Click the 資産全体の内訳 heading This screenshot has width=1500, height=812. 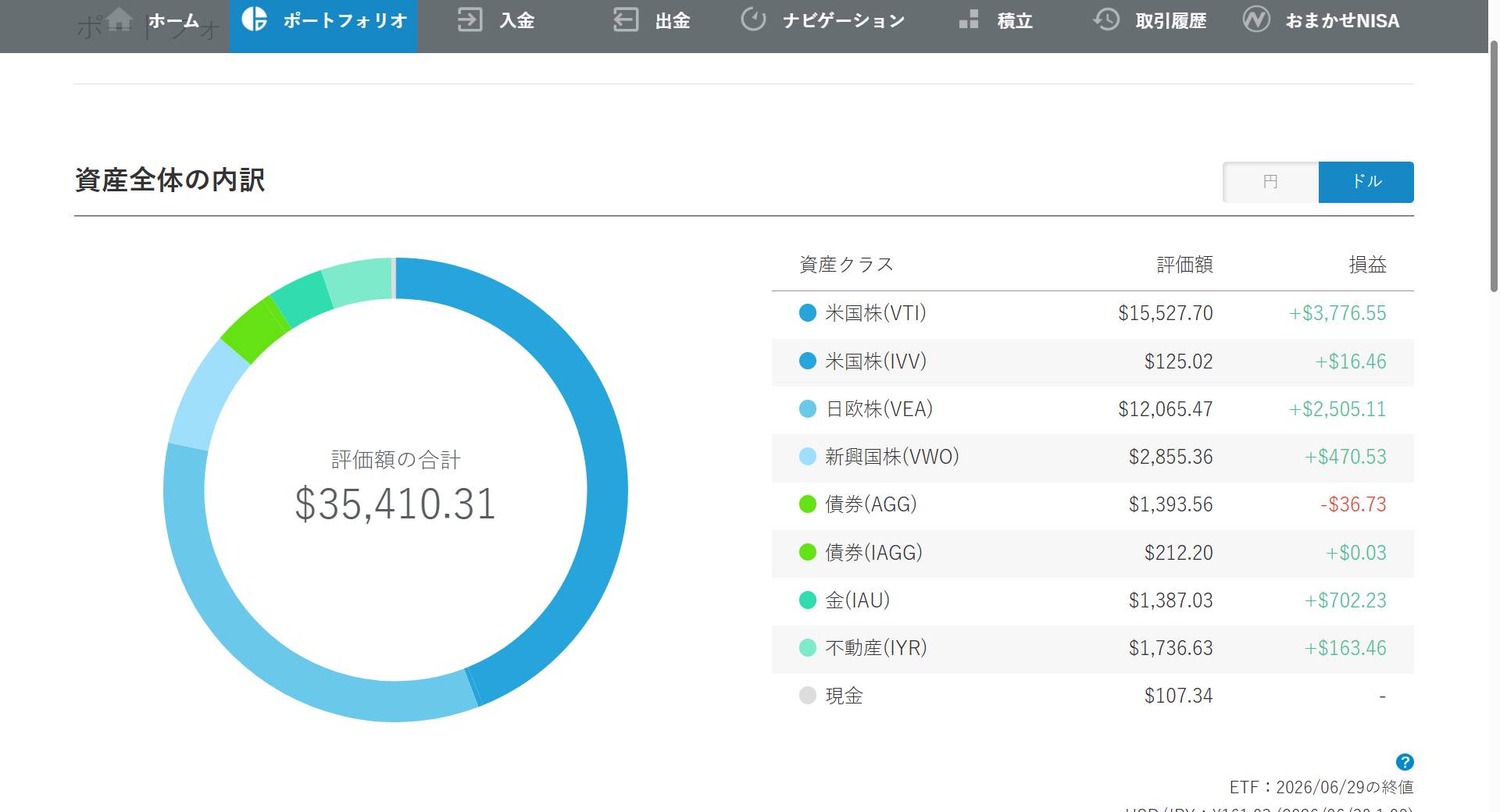170,180
